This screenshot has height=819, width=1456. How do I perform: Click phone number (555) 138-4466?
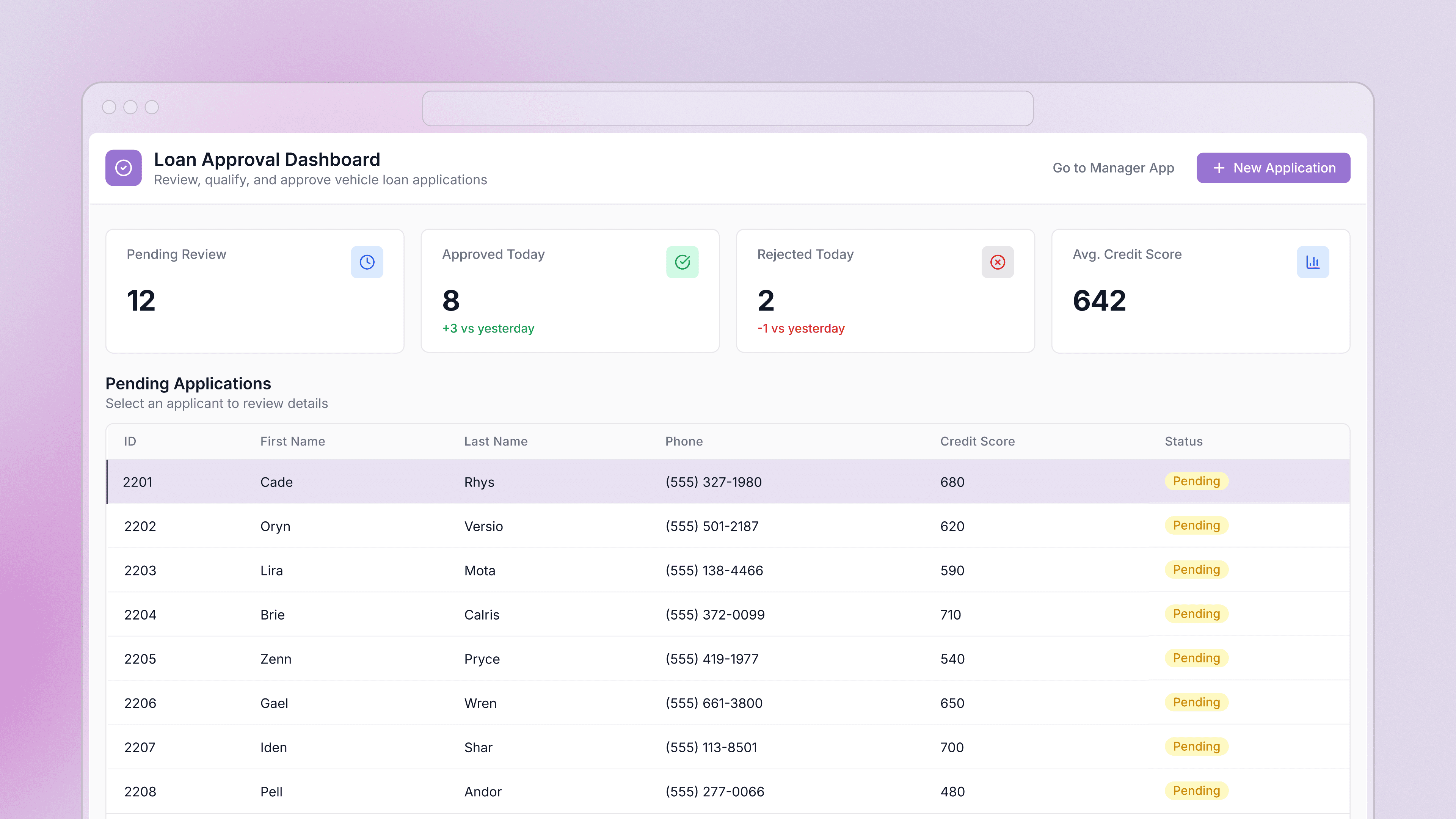[714, 570]
